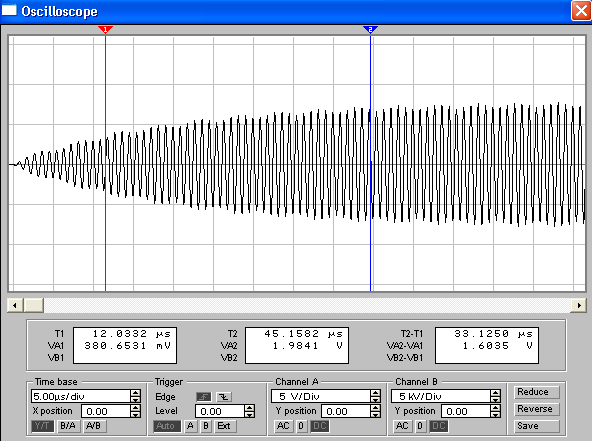Image resolution: width=592 pixels, height=441 pixels.
Task: Enable Y/T display mode
Action: (42, 426)
